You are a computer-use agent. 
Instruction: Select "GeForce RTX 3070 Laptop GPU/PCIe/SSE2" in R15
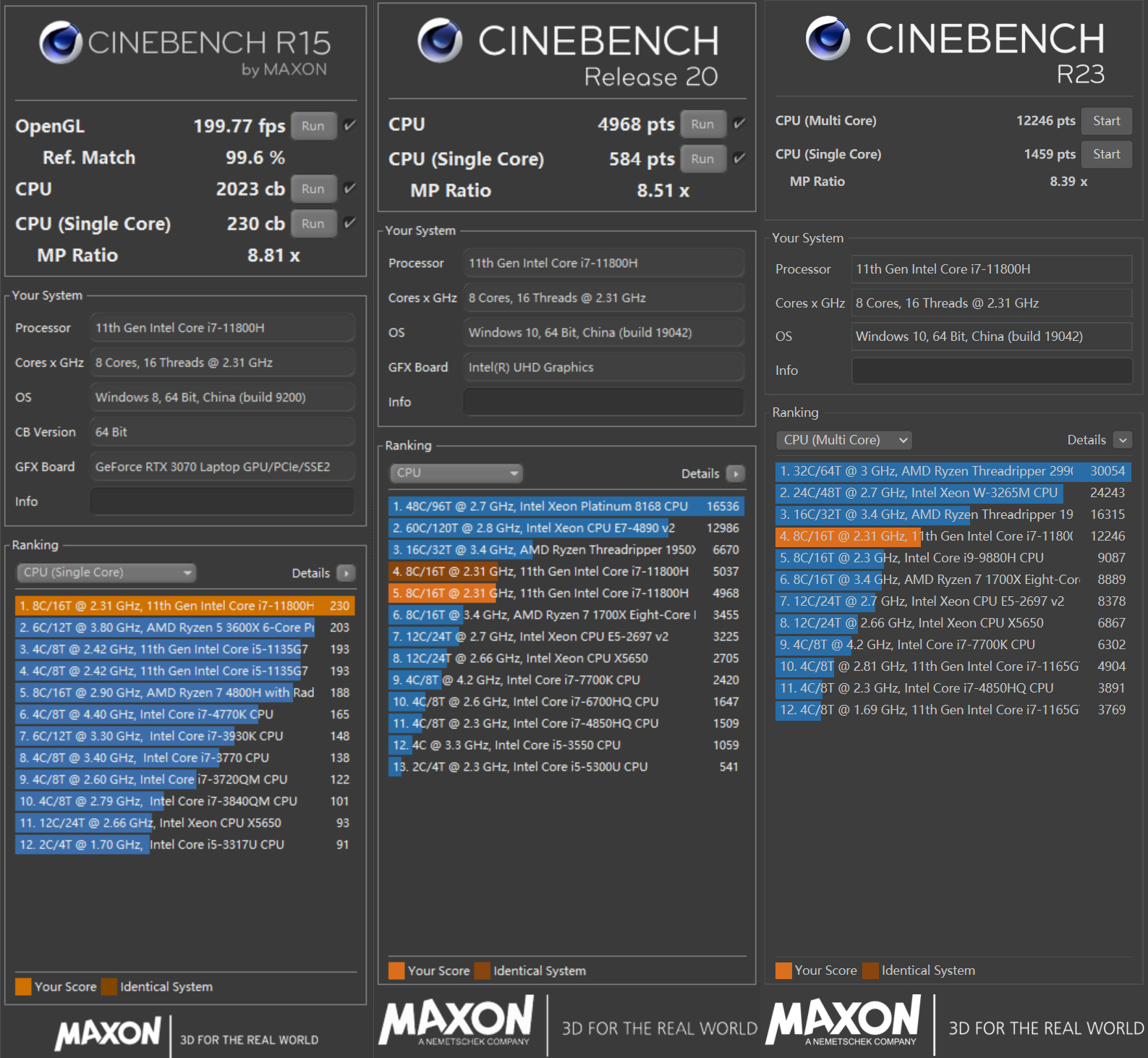coord(223,467)
